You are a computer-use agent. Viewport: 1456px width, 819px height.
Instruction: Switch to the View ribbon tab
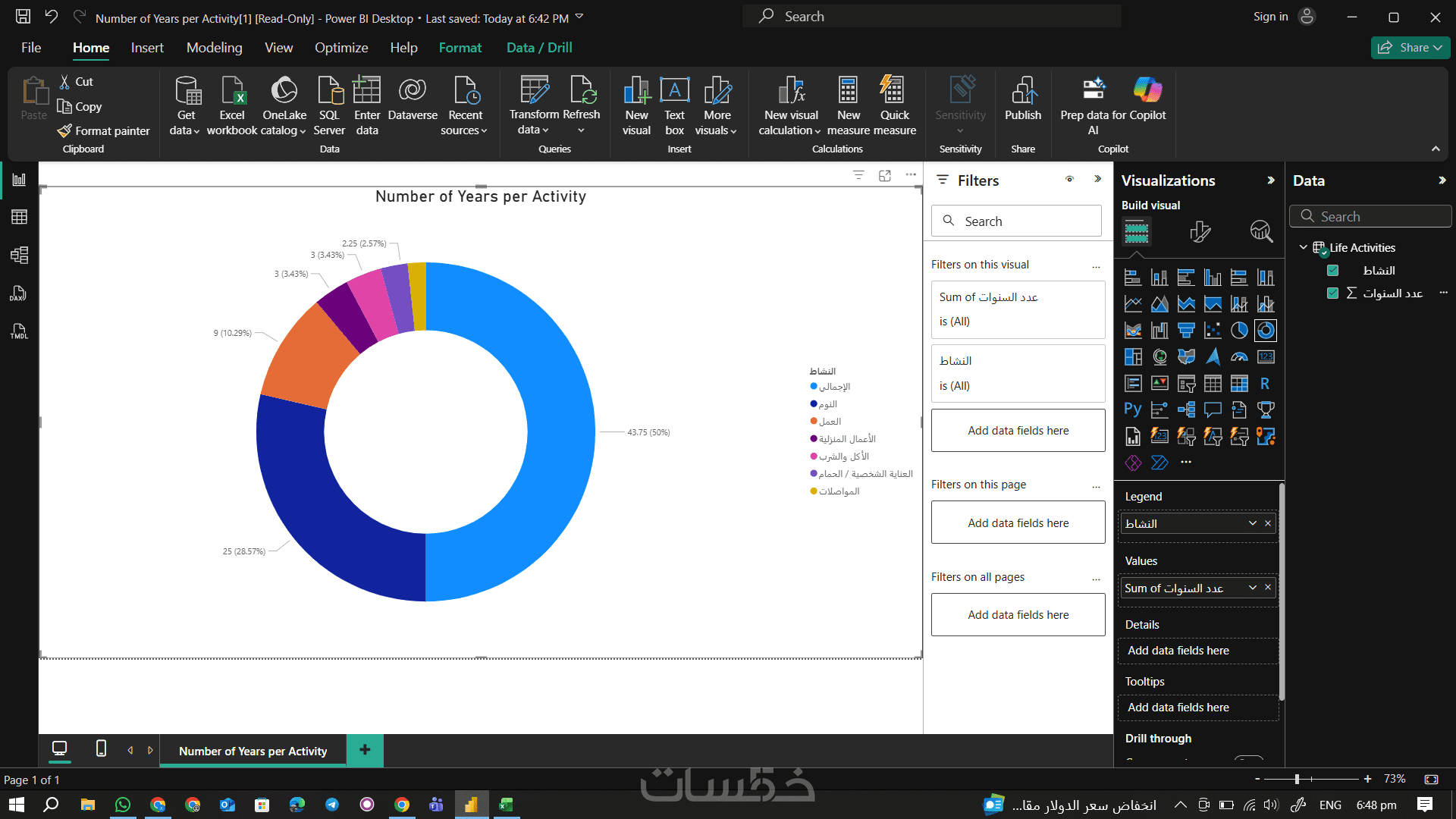(x=278, y=48)
